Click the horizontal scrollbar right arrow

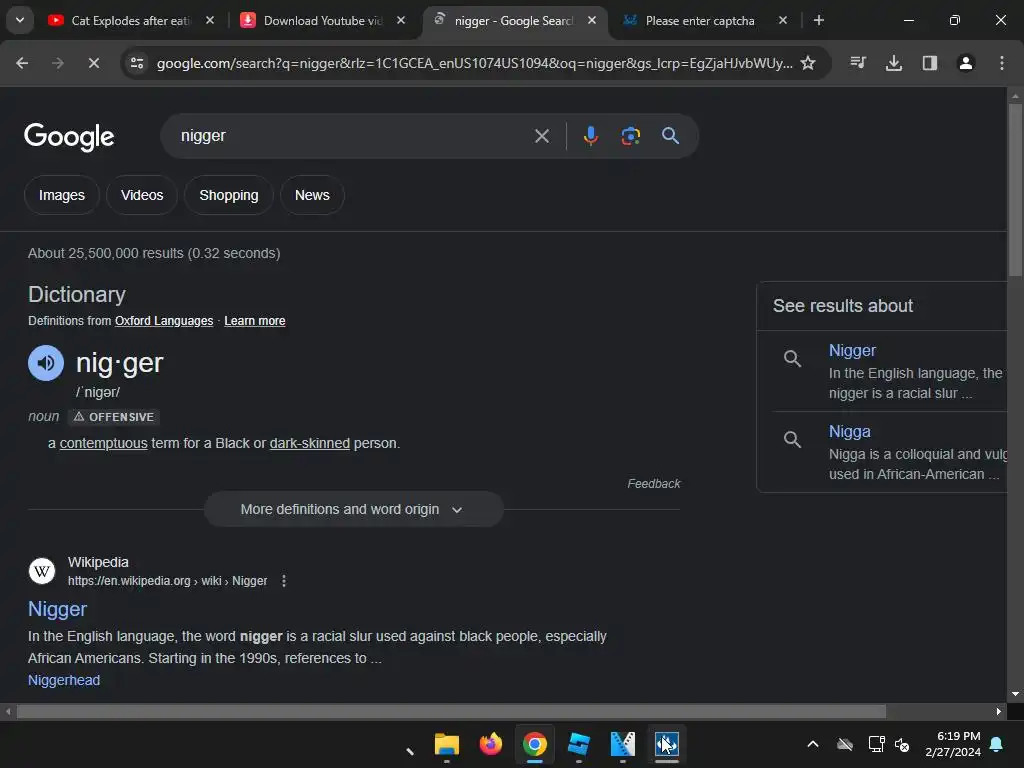point(999,711)
